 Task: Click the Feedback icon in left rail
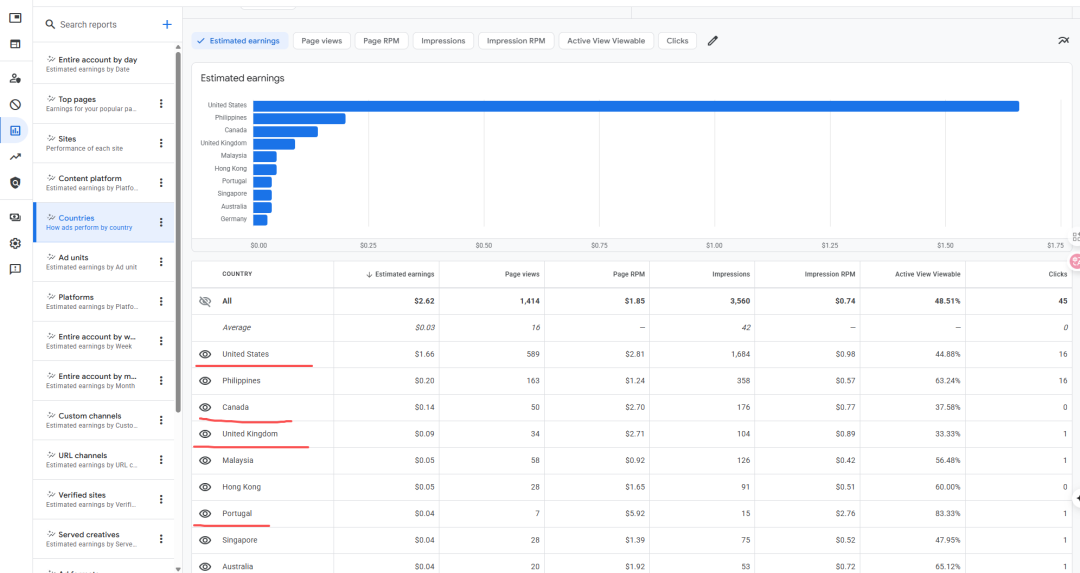pyautogui.click(x=15, y=269)
